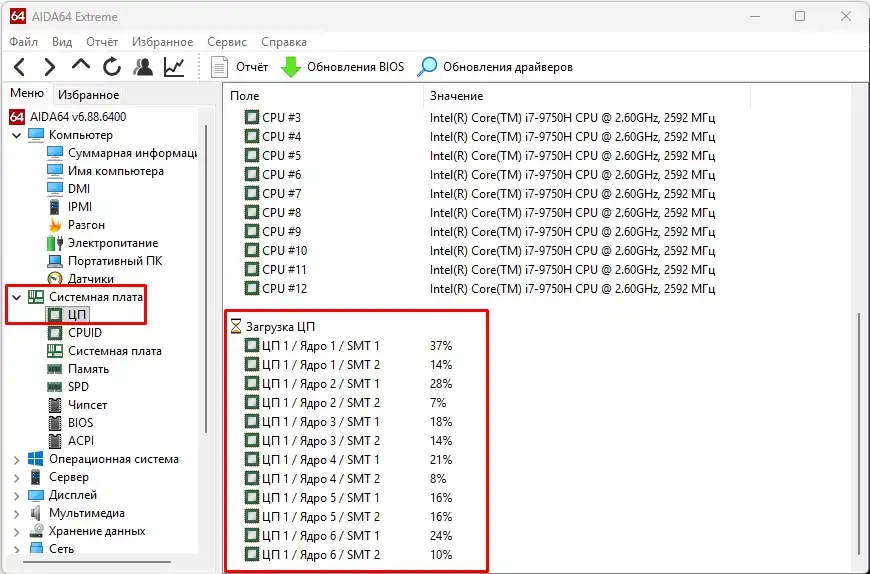This screenshot has height=574, width=870.
Task: Select row ЦП 1 / Ядро 6 / SMT 2
Action: coord(348,555)
